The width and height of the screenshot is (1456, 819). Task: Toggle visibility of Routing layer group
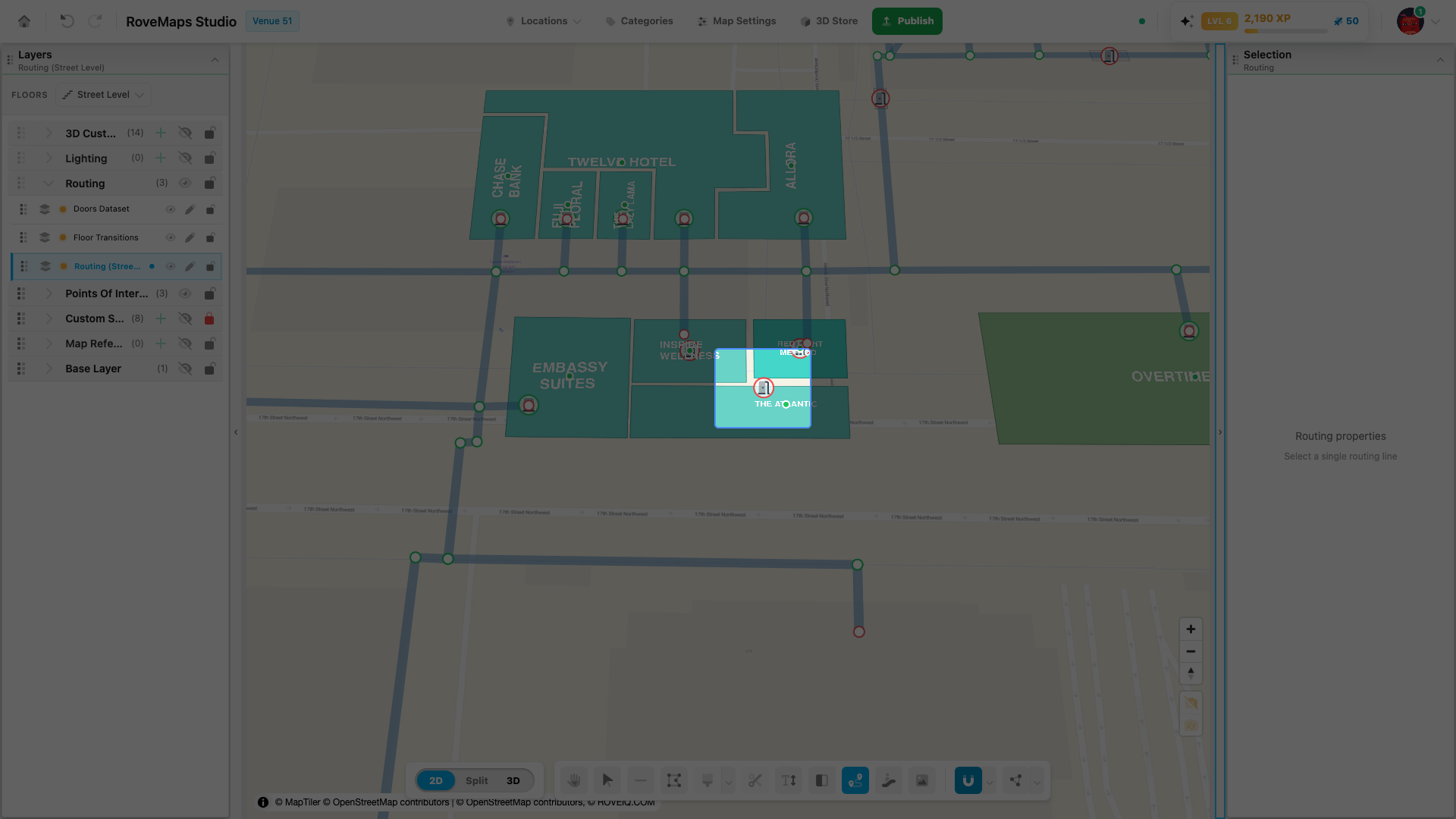185,184
